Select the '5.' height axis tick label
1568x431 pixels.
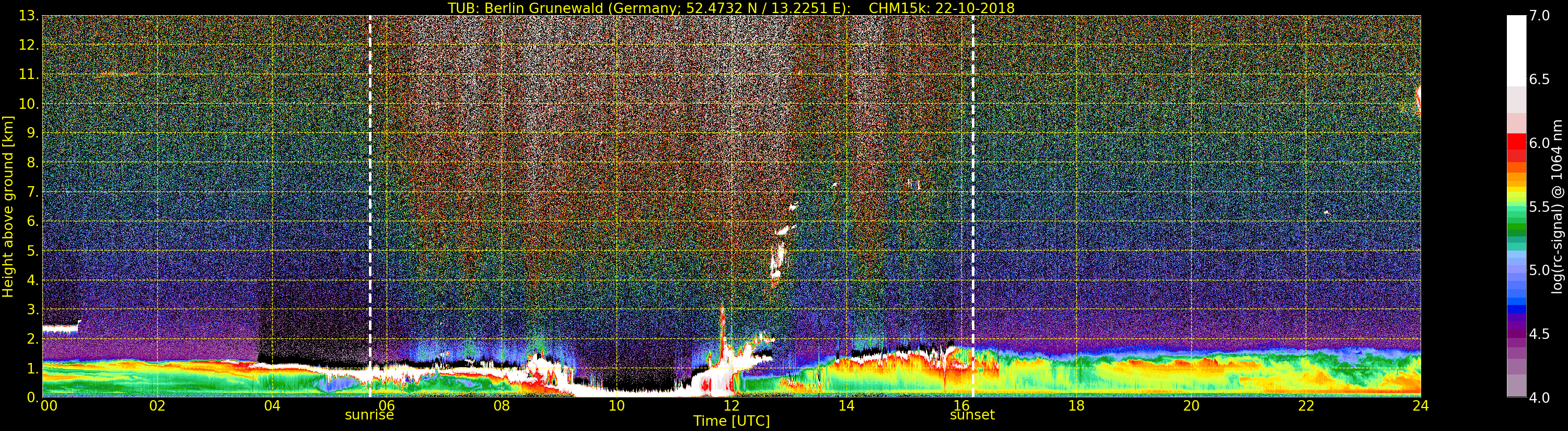(33, 251)
